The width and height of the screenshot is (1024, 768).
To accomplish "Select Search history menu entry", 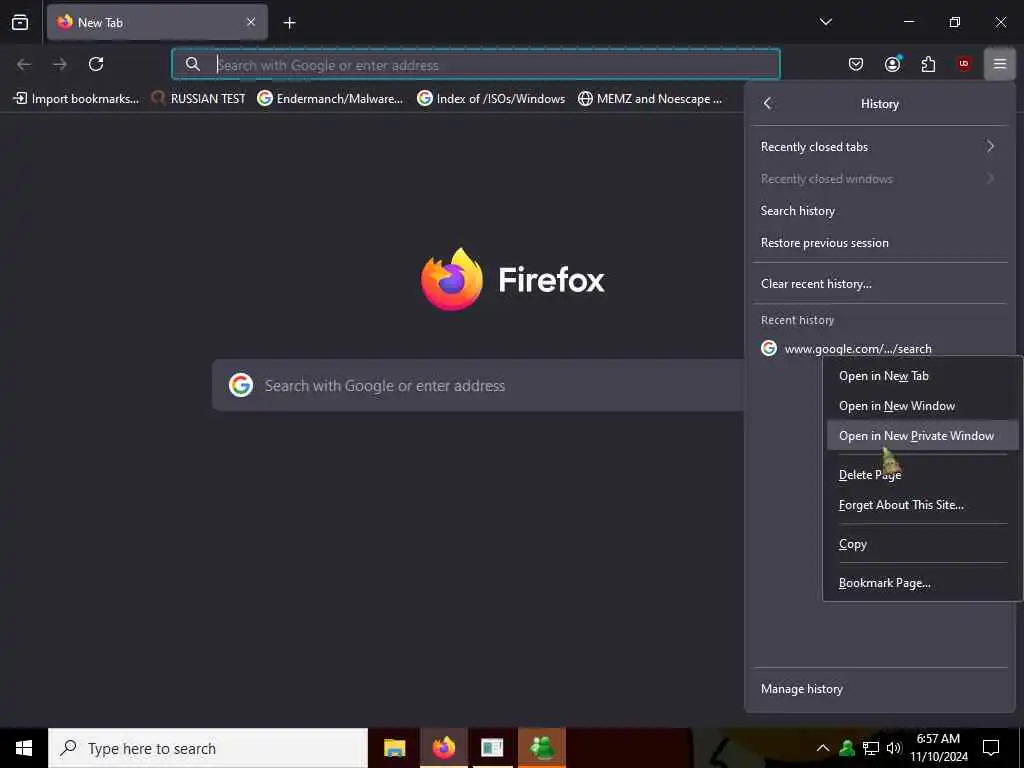I will pyautogui.click(x=880, y=210).
